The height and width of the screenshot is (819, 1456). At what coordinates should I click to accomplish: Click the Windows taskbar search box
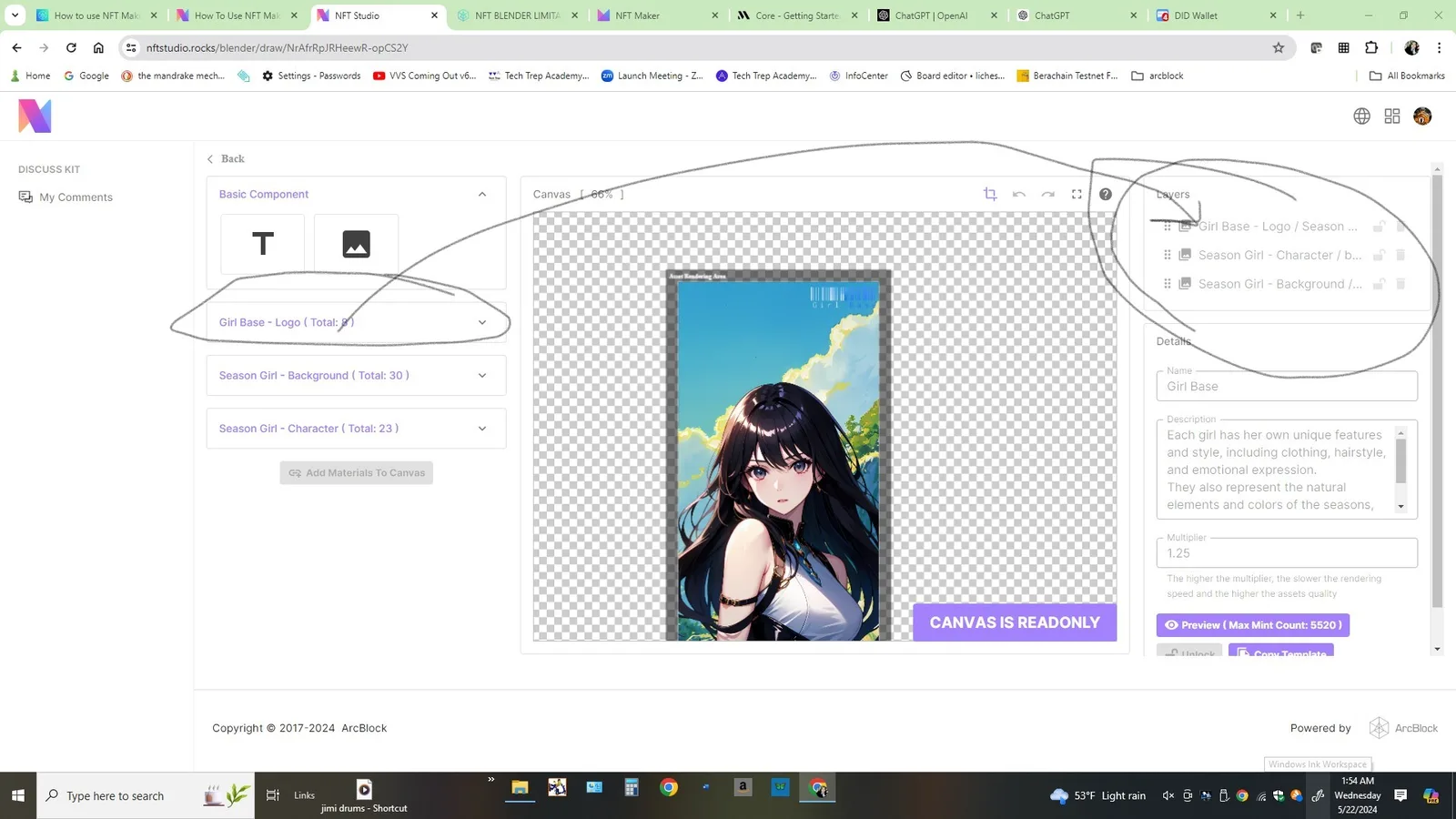pos(146,795)
